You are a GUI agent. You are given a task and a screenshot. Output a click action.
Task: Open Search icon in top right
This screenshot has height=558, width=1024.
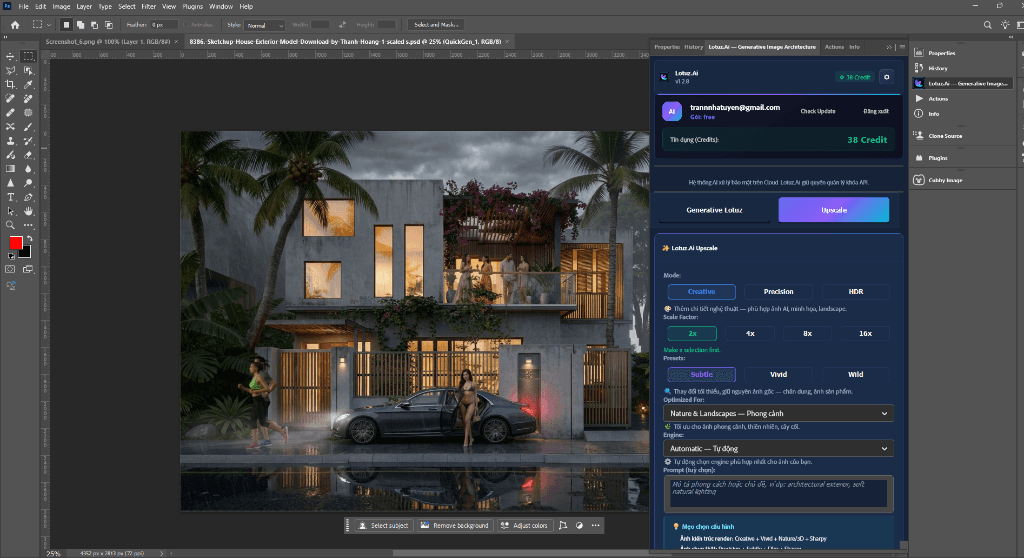pos(987,25)
